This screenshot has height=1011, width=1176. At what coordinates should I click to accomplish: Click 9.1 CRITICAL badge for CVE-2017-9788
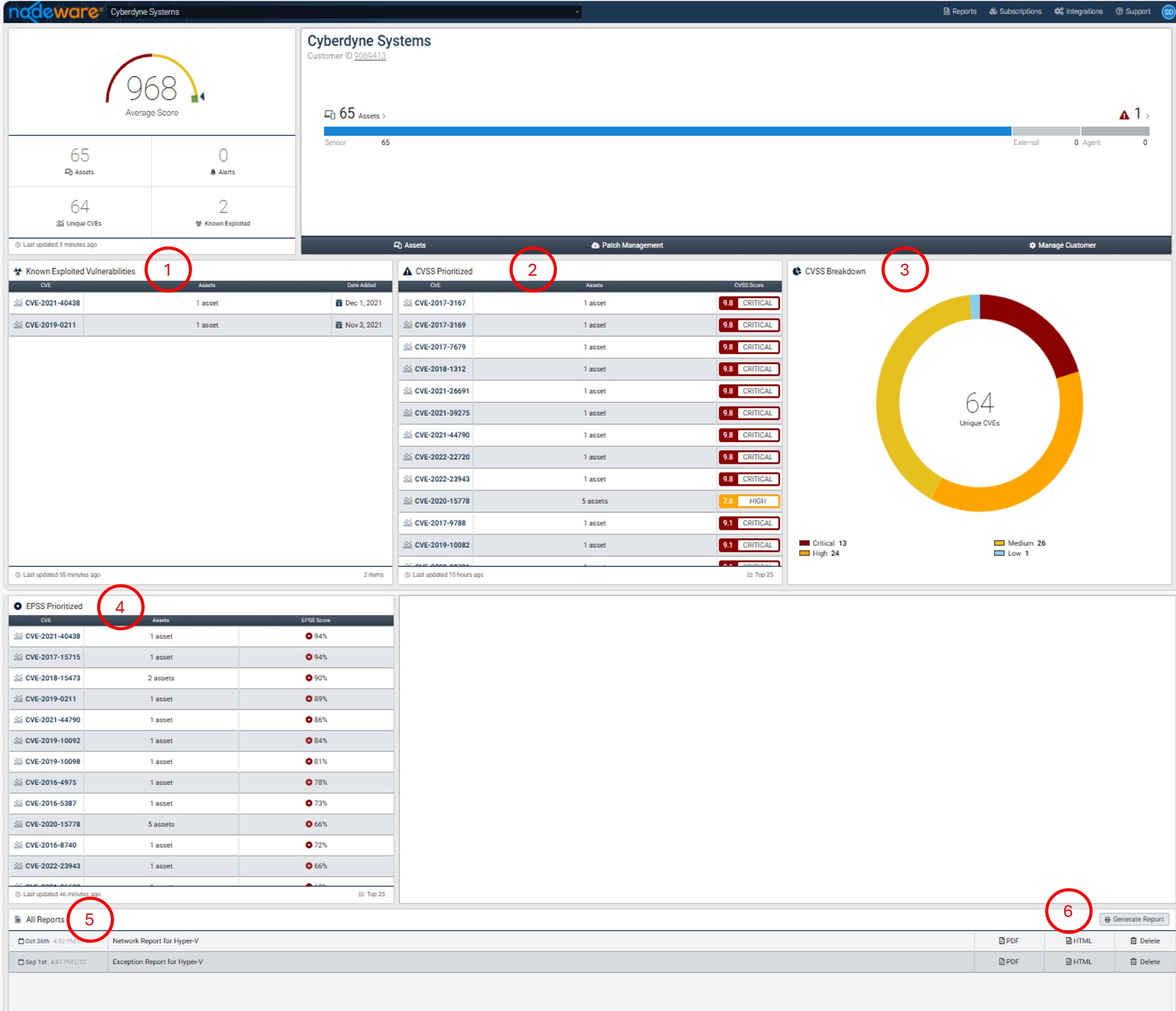point(749,523)
